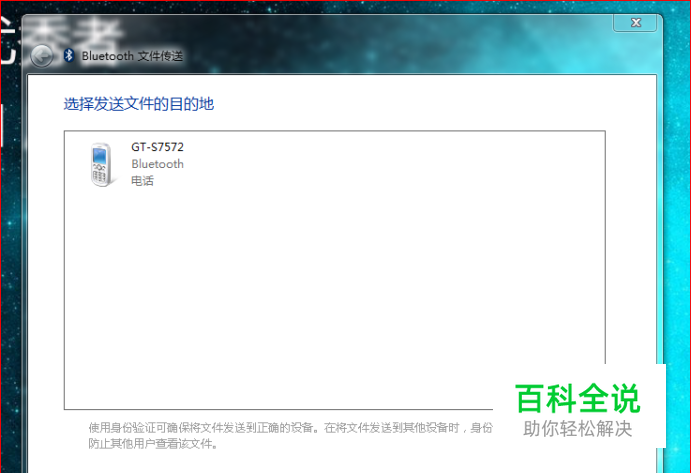Click the 'Bluetooth 文件传送' window title
This screenshot has width=691, height=473.
[x=132, y=56]
